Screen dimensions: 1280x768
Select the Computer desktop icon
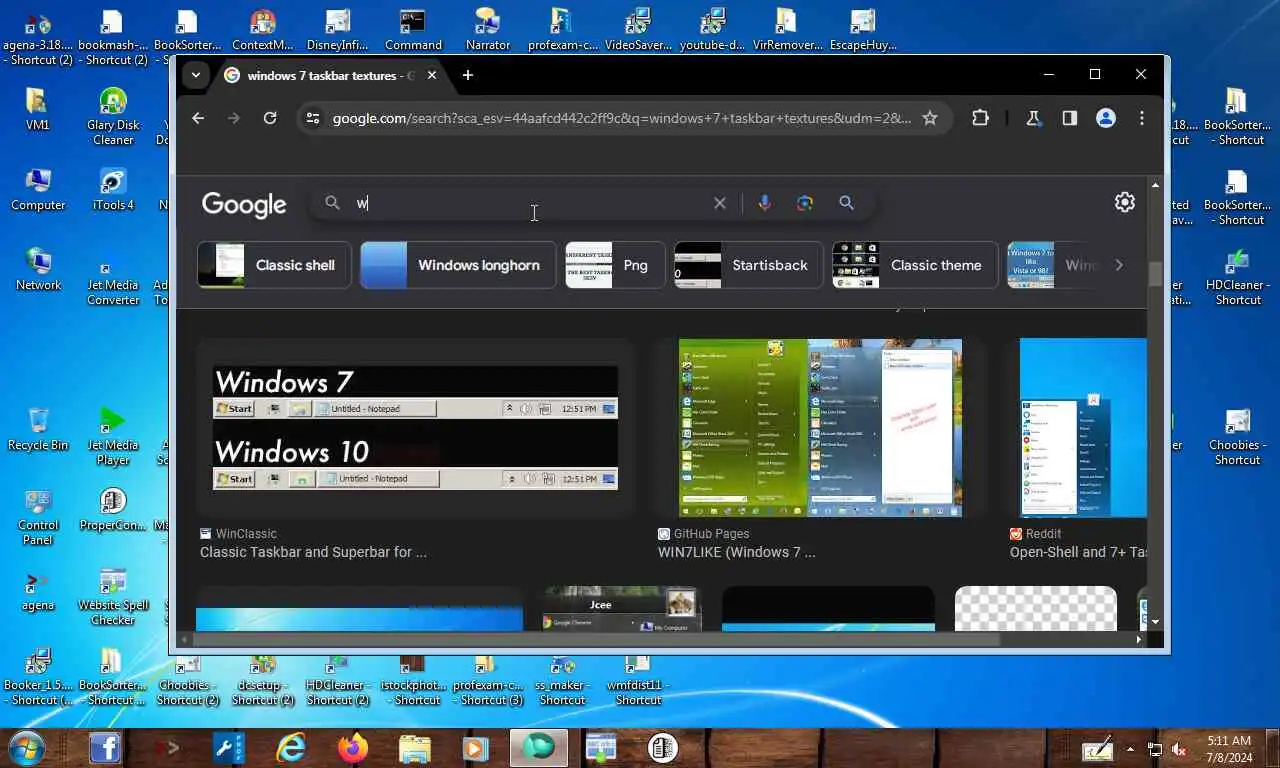[x=38, y=189]
